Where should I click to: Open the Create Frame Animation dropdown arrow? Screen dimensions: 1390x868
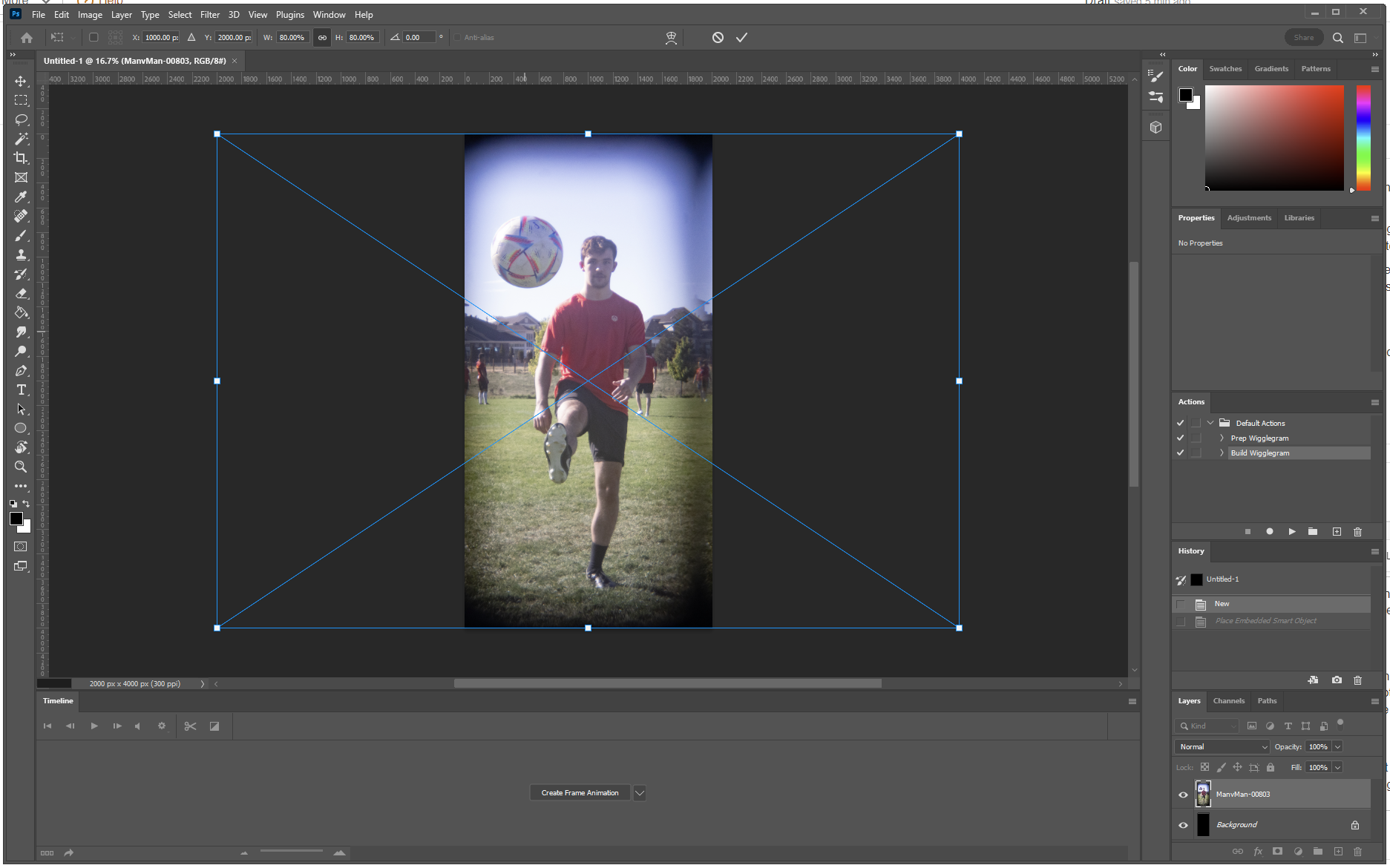point(640,793)
